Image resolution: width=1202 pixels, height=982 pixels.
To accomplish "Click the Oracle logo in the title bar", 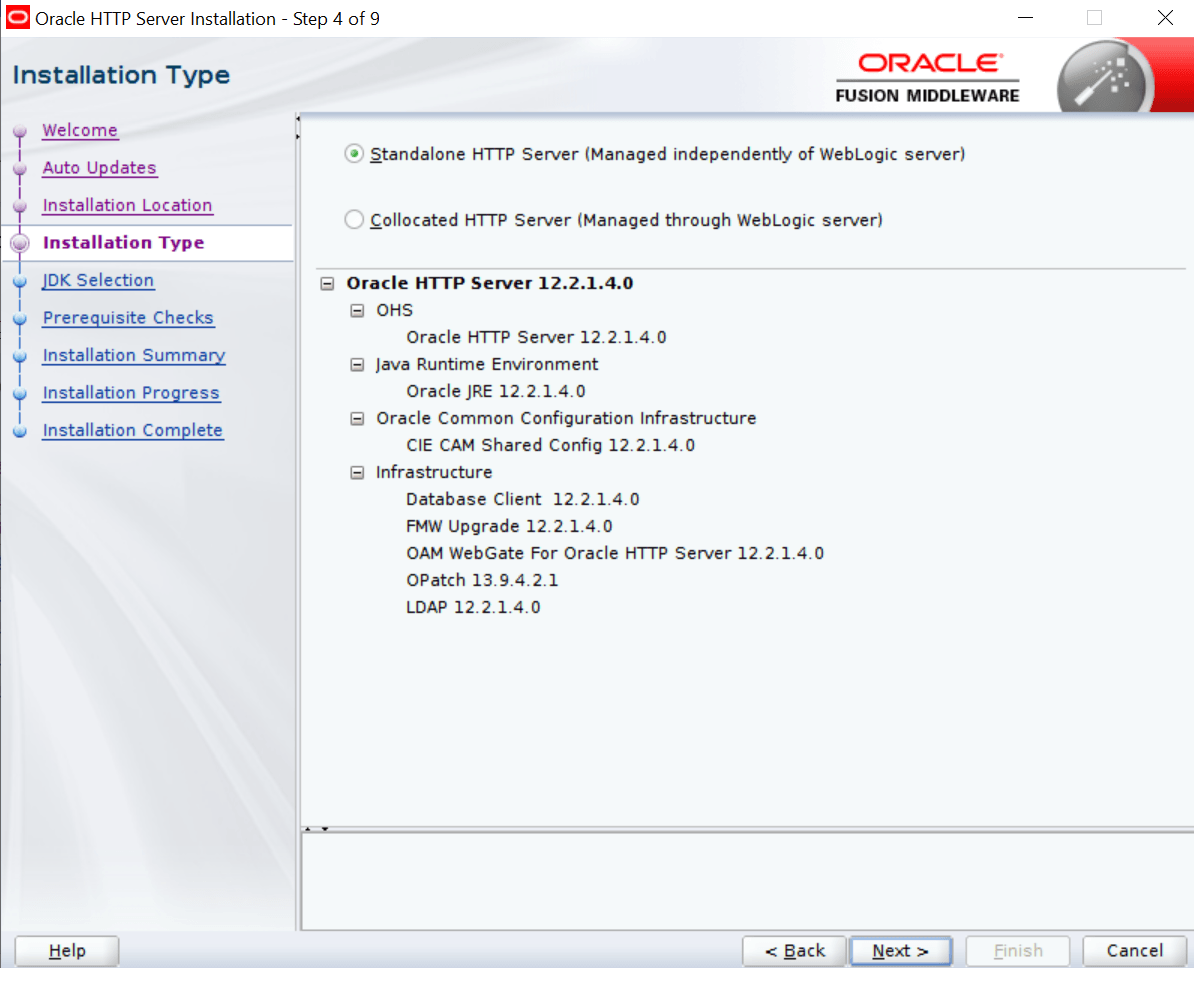I will coord(16,17).
